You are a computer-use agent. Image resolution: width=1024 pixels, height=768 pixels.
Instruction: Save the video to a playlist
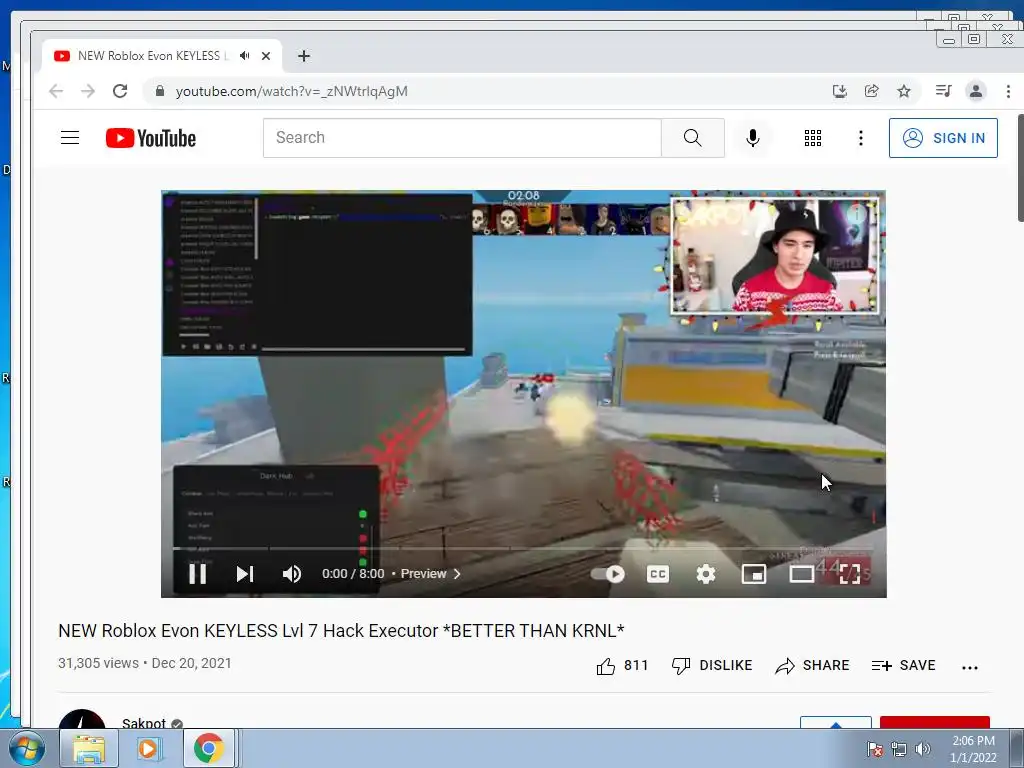[x=903, y=665]
